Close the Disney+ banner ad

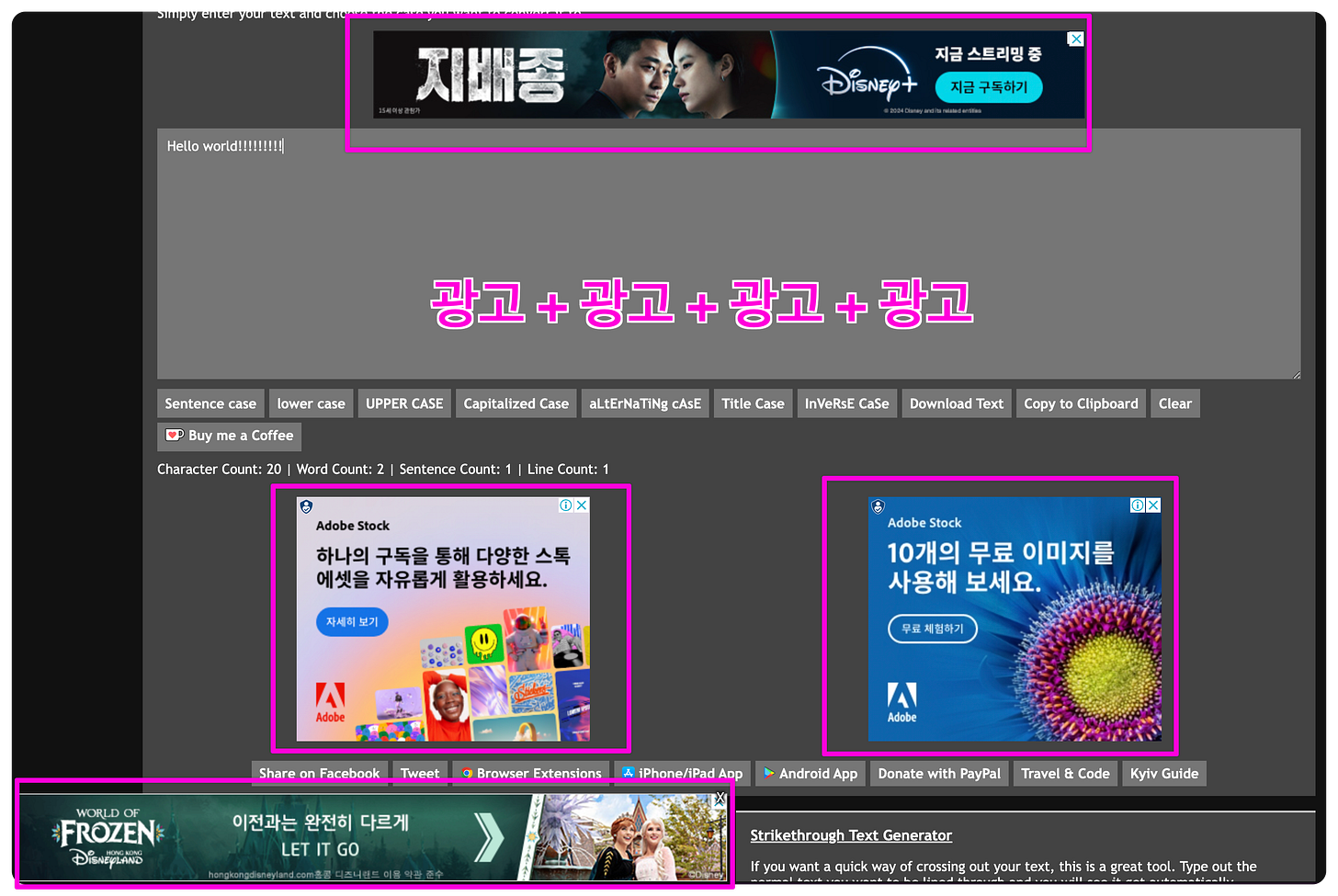coord(1075,40)
